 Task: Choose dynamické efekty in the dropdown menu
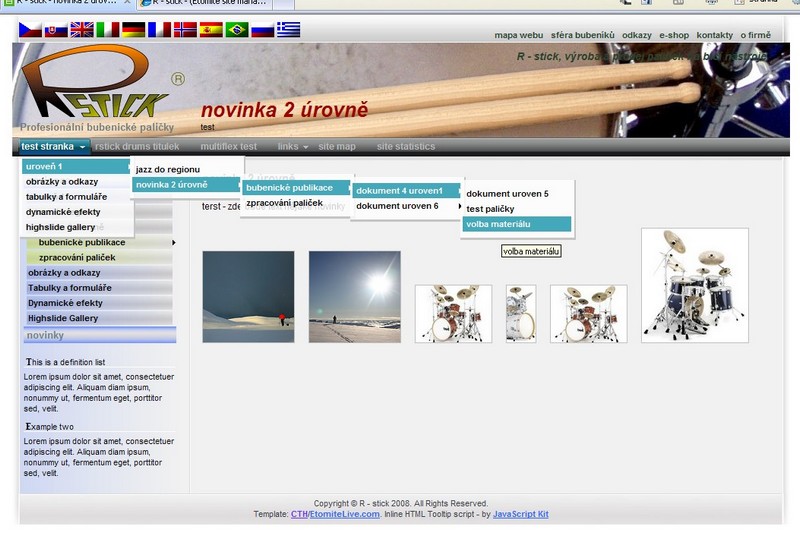click(77, 212)
